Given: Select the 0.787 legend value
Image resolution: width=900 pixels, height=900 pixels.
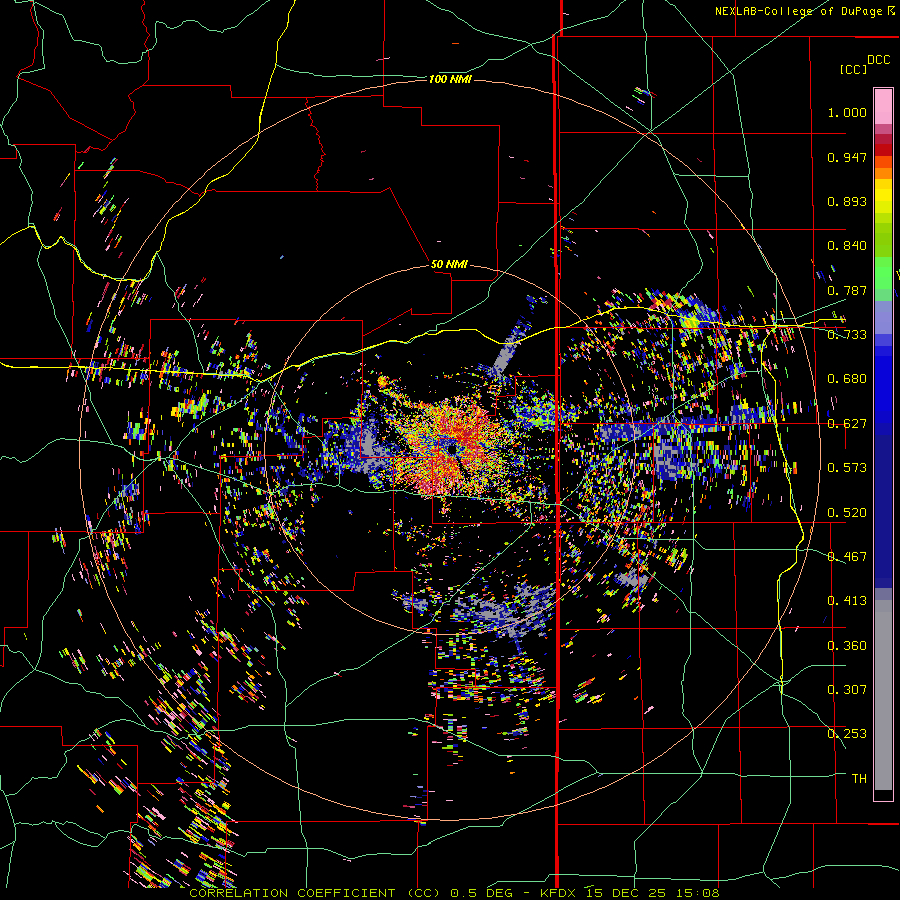Looking at the screenshot, I should [847, 290].
